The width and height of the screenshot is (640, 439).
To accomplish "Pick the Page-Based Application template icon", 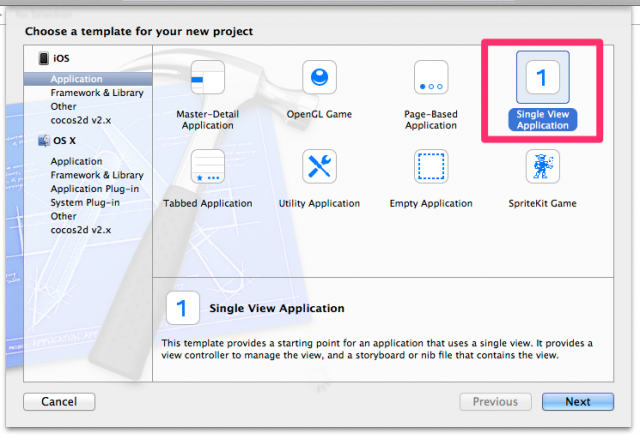I will 431,78.
